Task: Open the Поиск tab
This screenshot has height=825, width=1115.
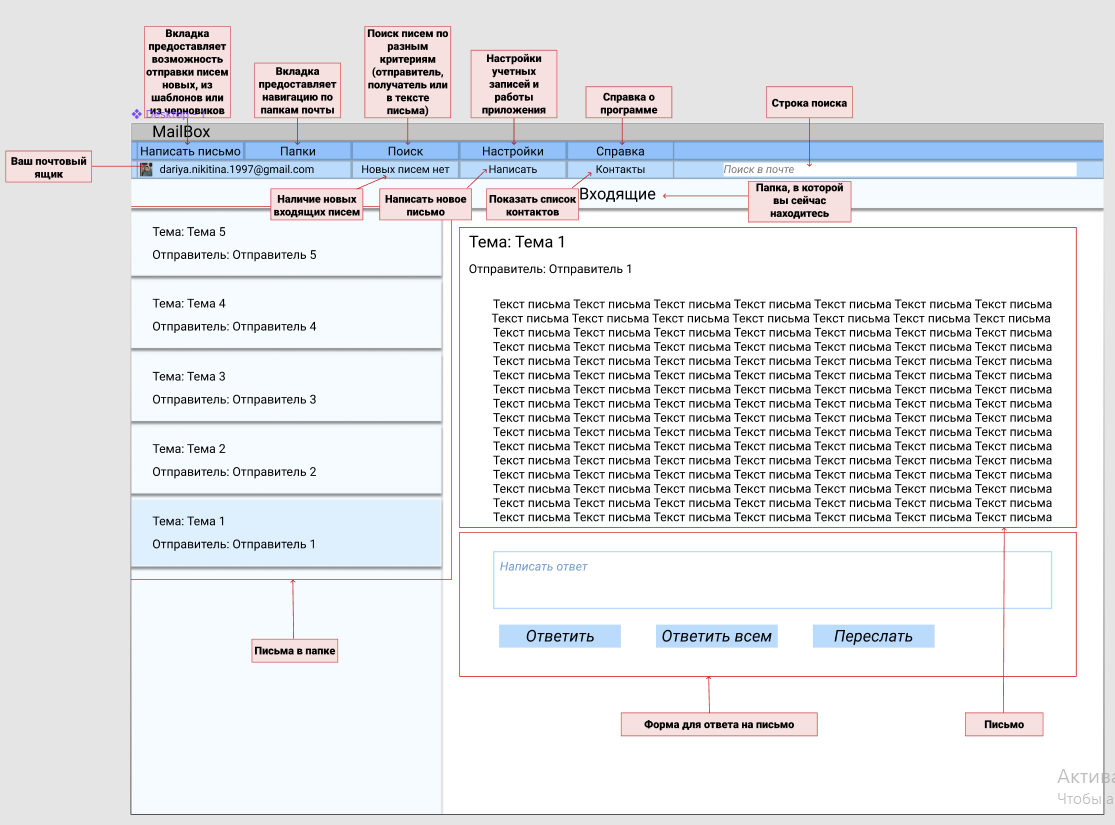Action: pyautogui.click(x=405, y=151)
